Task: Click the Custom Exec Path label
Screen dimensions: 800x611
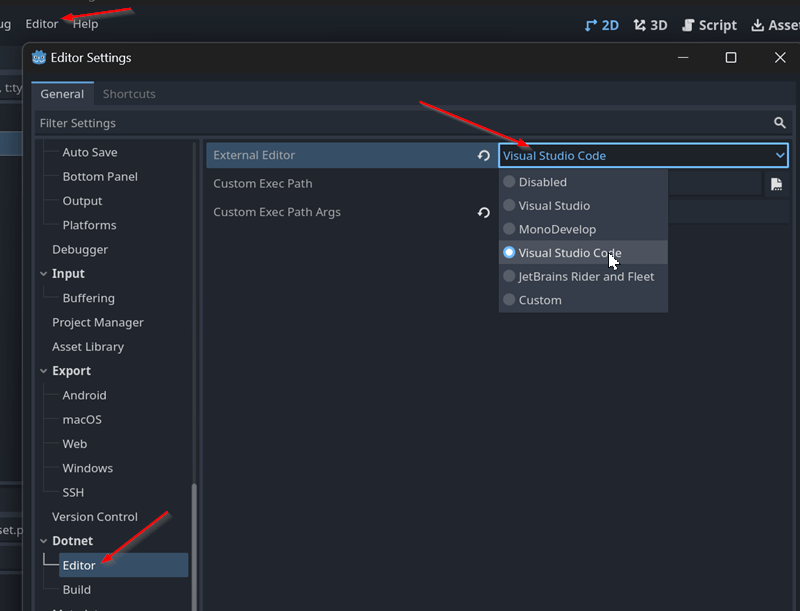Action: click(263, 184)
